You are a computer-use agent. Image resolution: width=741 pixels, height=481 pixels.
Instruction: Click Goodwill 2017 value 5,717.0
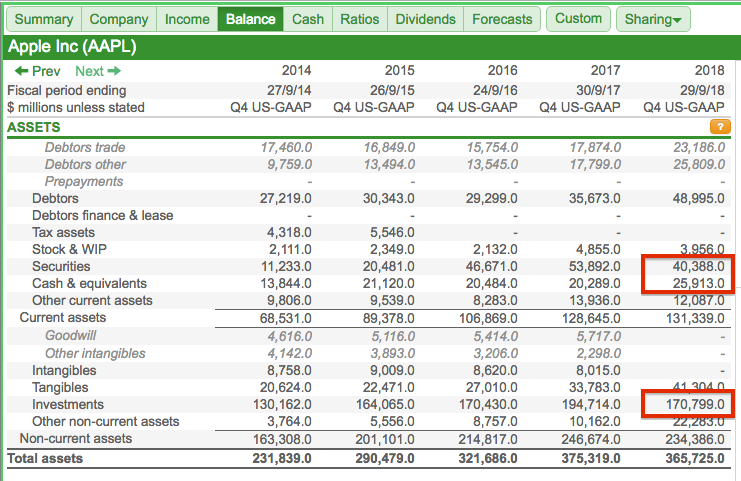pos(598,336)
